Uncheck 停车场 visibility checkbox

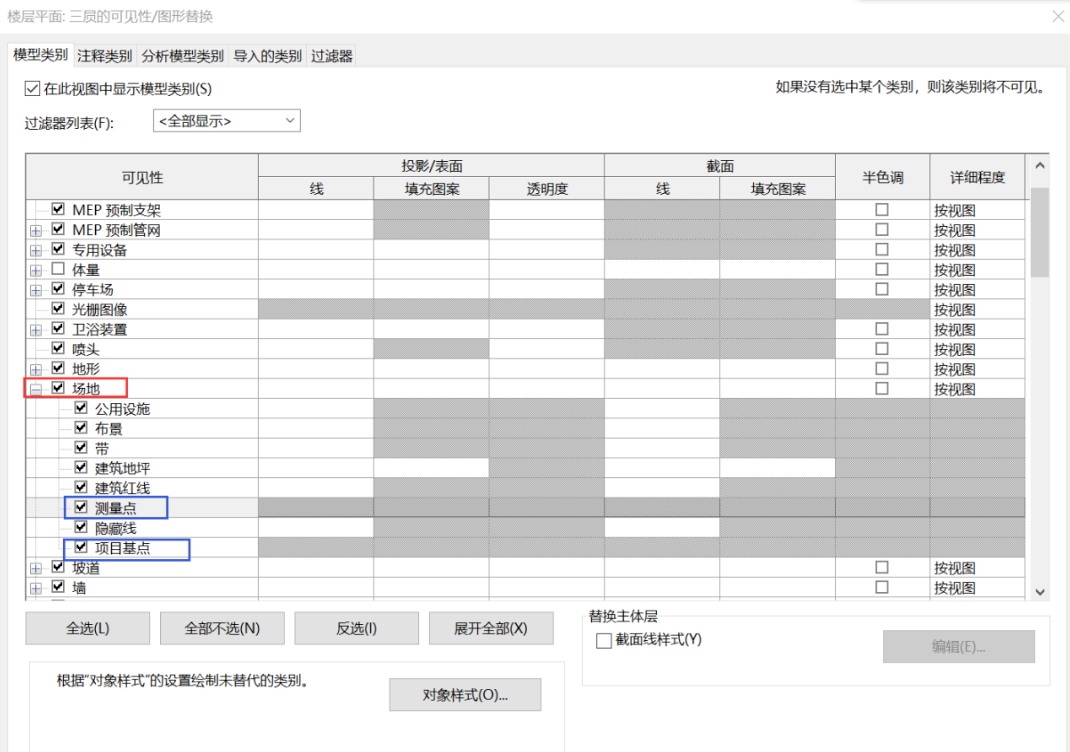coord(59,289)
